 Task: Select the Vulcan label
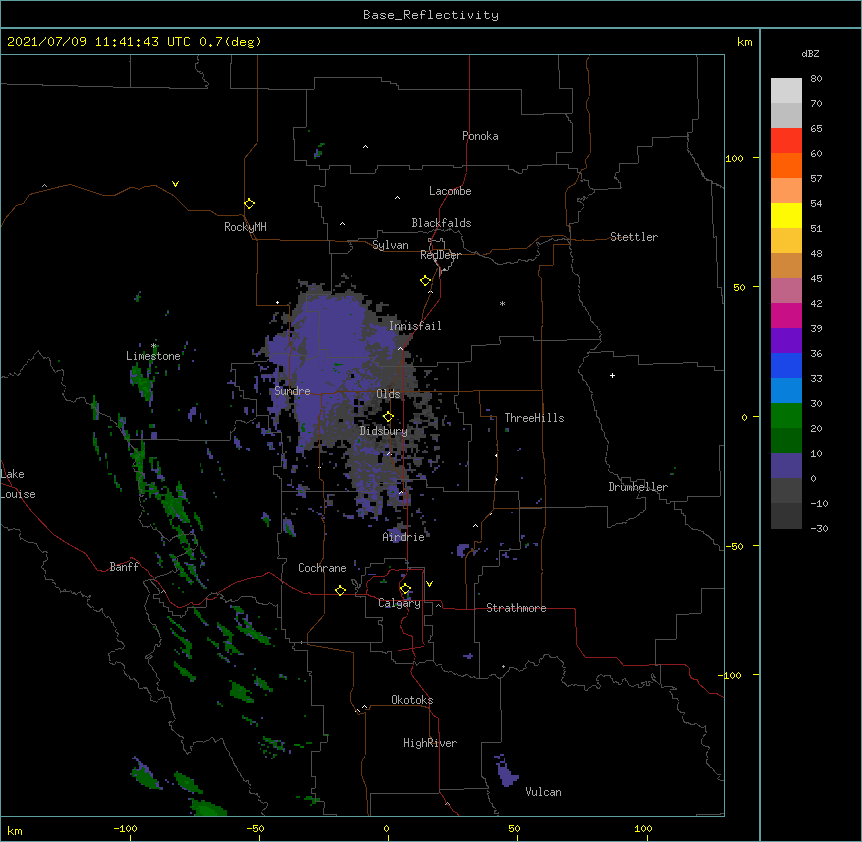point(543,792)
